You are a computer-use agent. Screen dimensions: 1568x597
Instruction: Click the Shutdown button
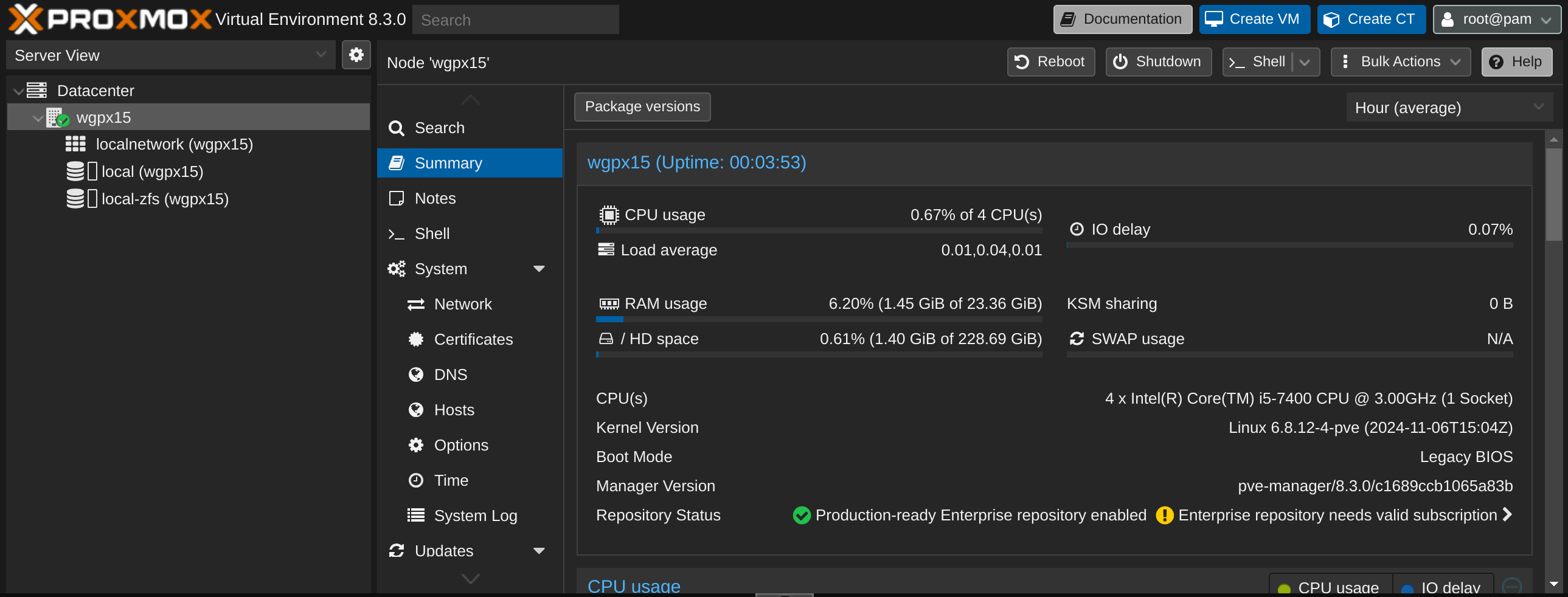click(1157, 62)
